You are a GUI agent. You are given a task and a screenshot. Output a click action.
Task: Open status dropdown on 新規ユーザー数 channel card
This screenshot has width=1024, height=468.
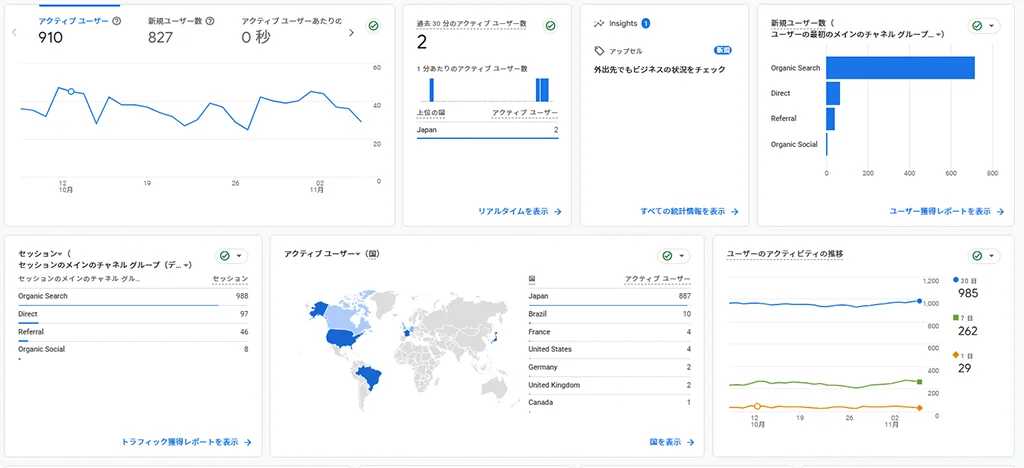(985, 26)
